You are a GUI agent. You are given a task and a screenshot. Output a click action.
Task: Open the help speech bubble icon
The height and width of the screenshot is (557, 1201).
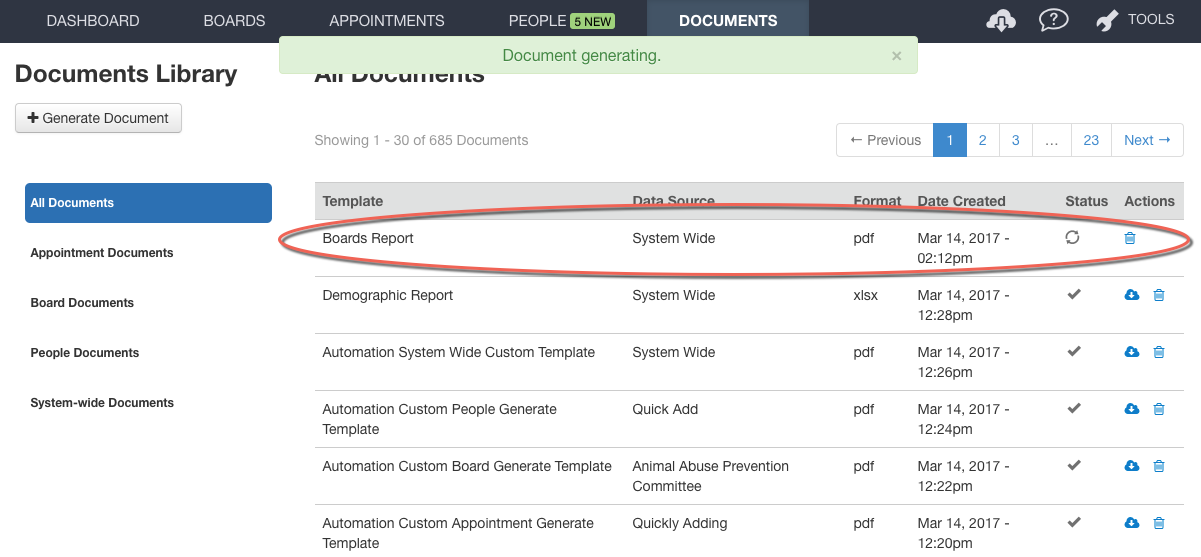pos(1053,20)
